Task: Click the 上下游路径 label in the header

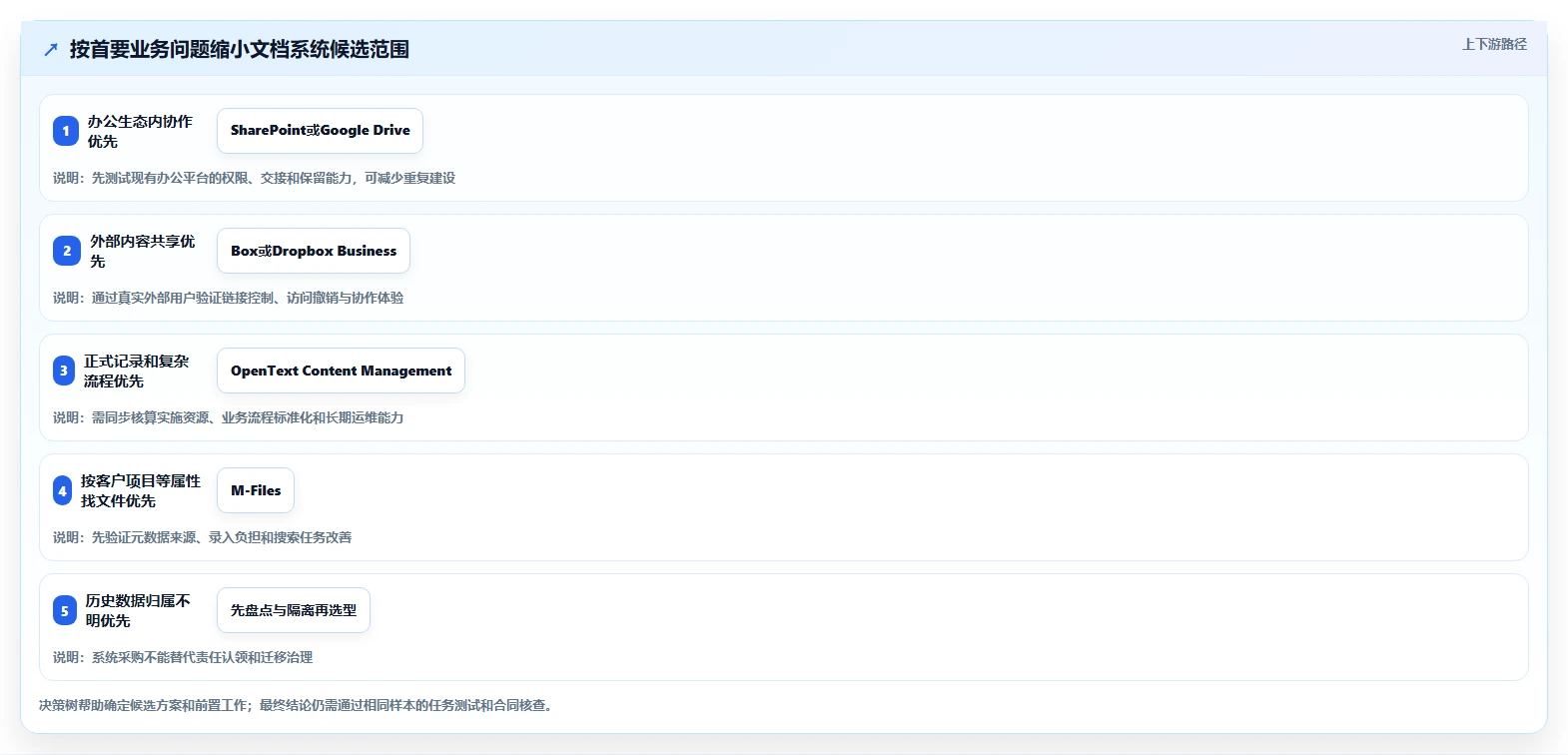Action: tap(1494, 44)
